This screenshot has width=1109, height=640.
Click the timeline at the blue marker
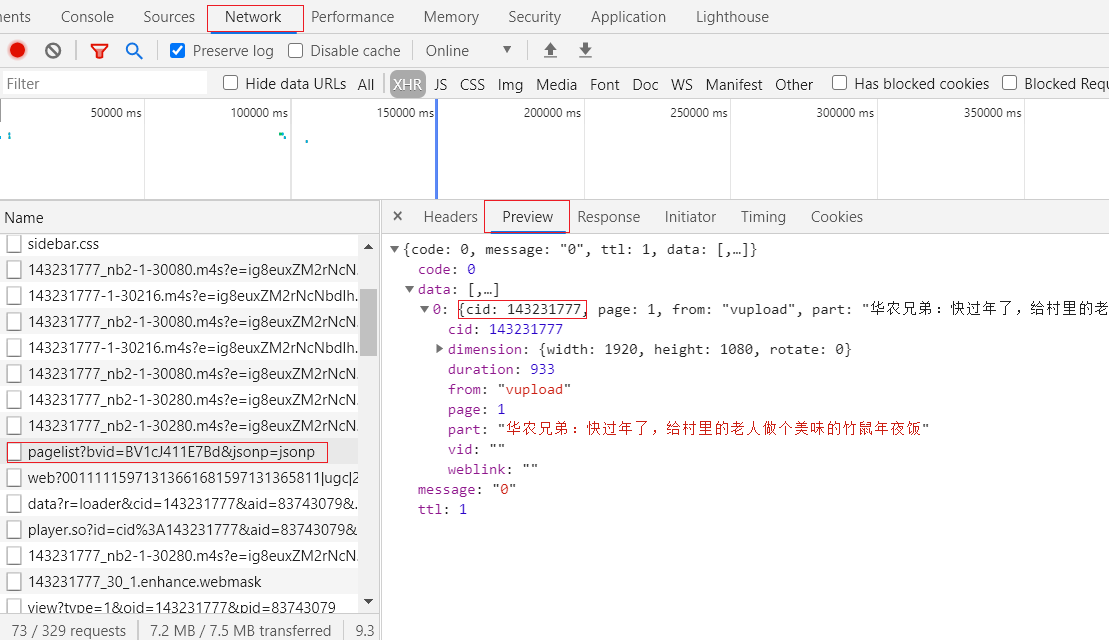(436, 150)
